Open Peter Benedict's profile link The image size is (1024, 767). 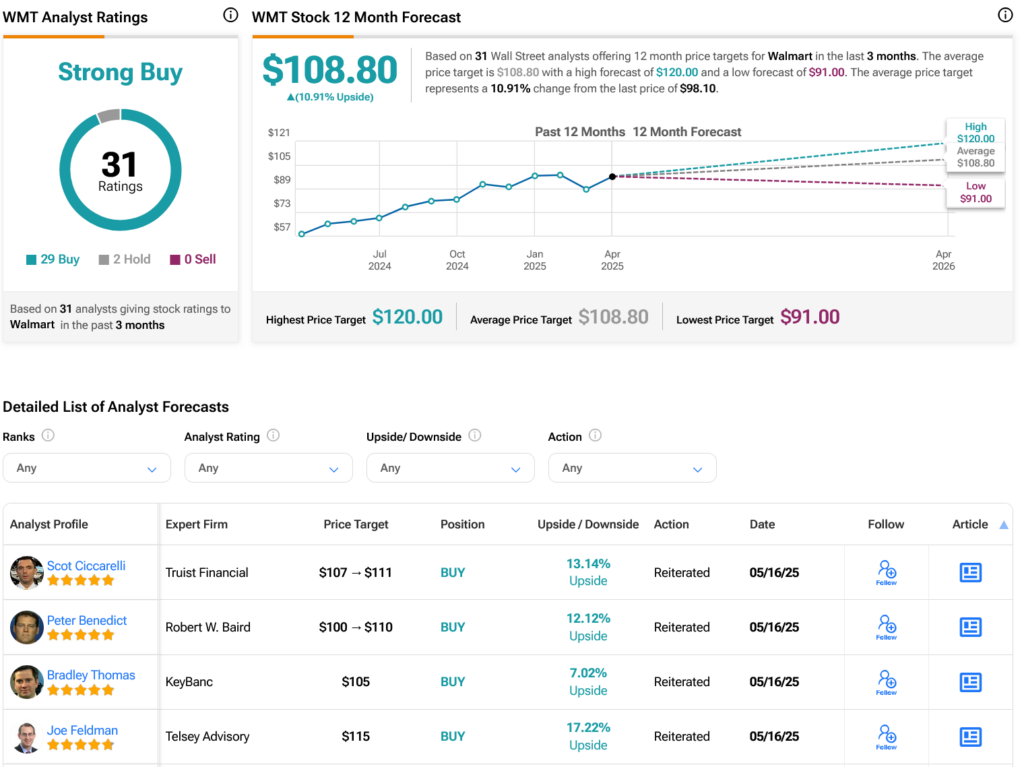pyautogui.click(x=87, y=621)
